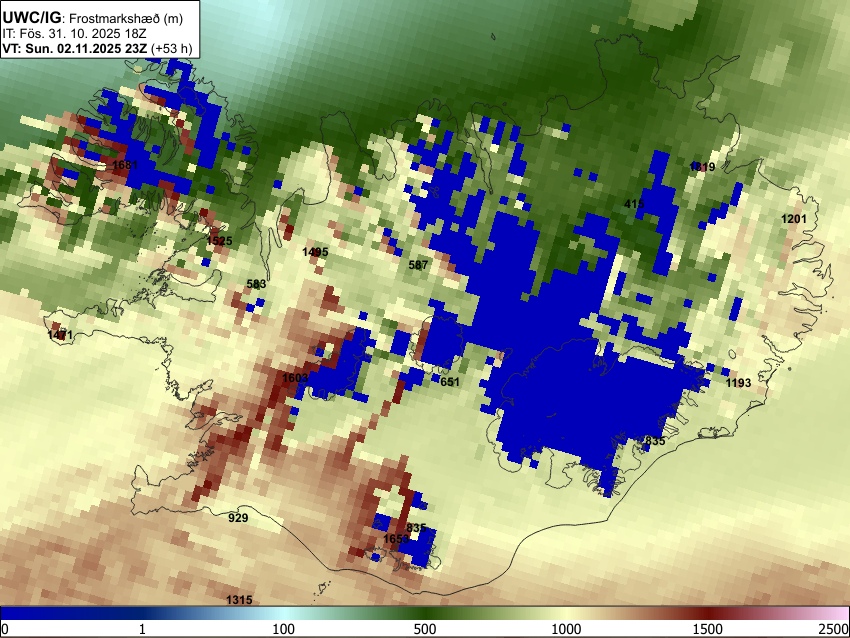850x638 pixels.
Task: Click the 0 tick on the color scale
Action: 5,629
